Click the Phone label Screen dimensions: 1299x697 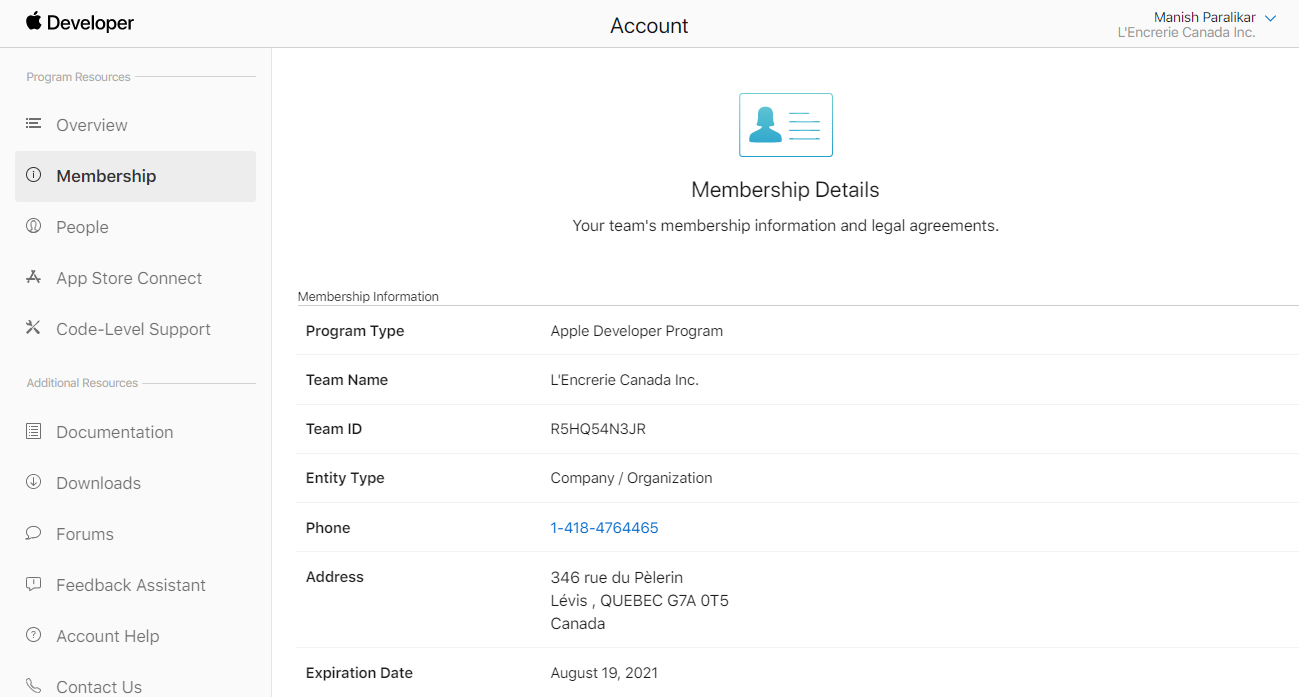click(328, 528)
